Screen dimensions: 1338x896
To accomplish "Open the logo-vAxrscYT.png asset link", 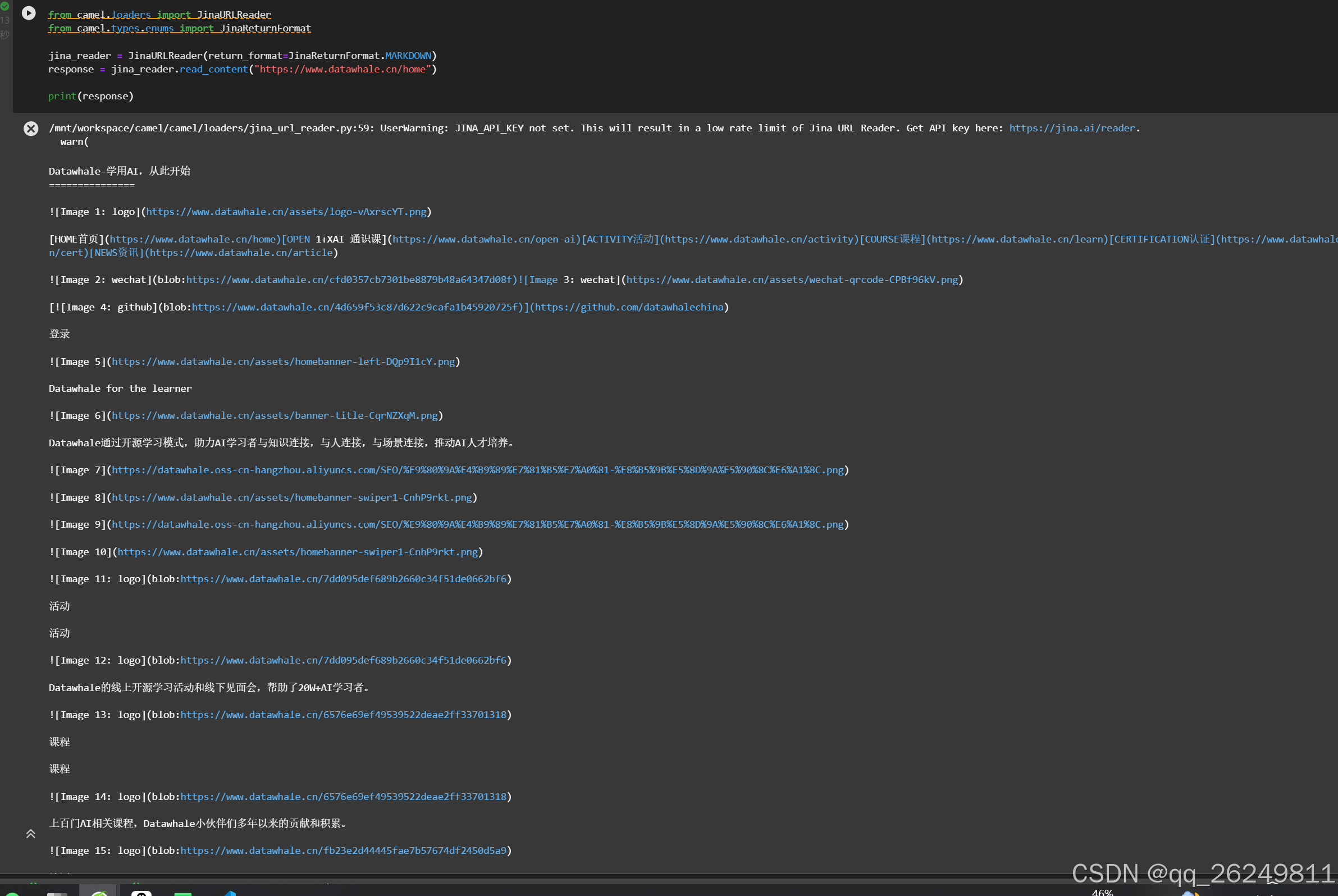I will [x=286, y=212].
